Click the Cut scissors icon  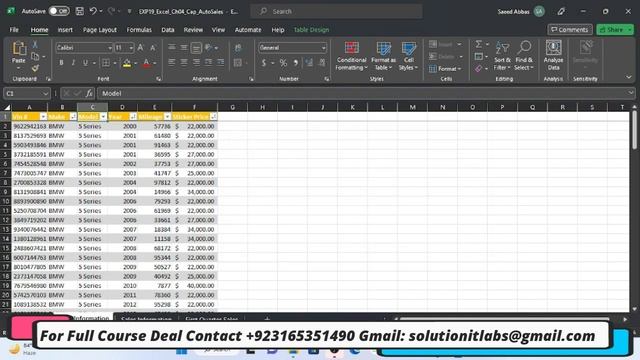35,44
